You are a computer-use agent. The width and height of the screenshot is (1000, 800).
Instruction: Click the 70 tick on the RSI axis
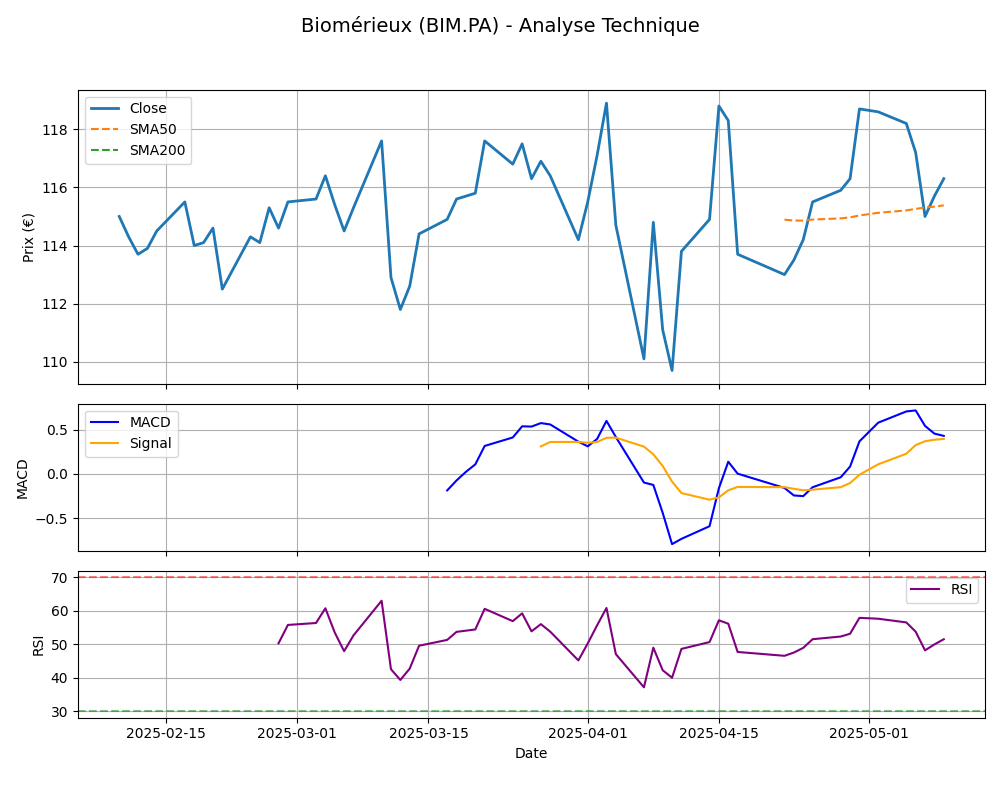(59, 578)
